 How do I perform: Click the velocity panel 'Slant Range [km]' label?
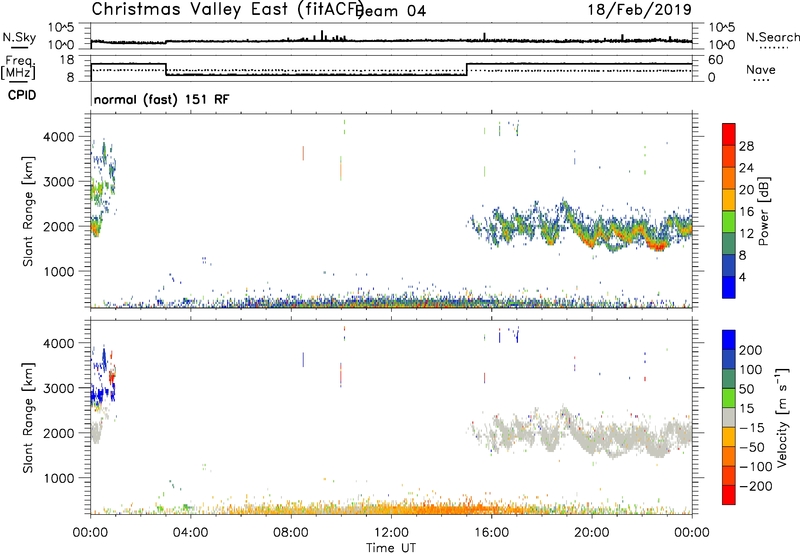click(x=28, y=418)
